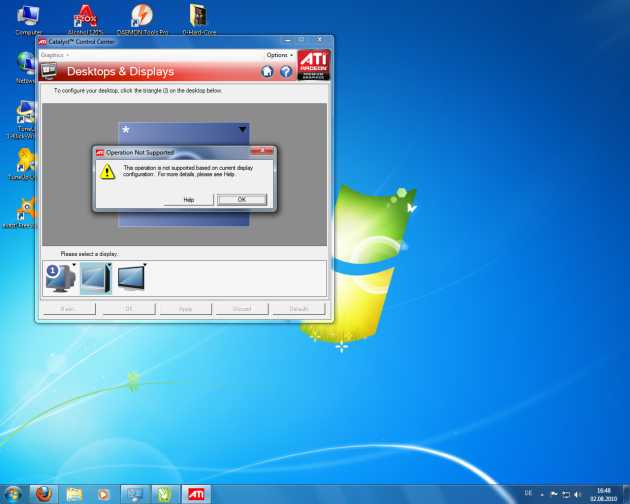Viewport: 630px width, 504px height.
Task: Click the Desktops & Displays monitor icon
Action: tap(49, 72)
